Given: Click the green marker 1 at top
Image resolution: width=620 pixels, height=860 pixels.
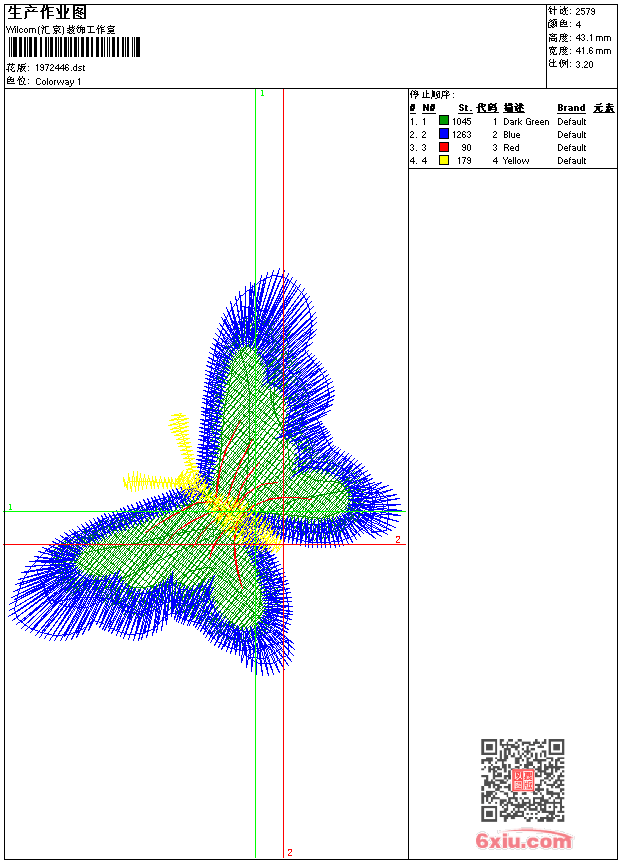Looking at the screenshot, I should [262, 93].
